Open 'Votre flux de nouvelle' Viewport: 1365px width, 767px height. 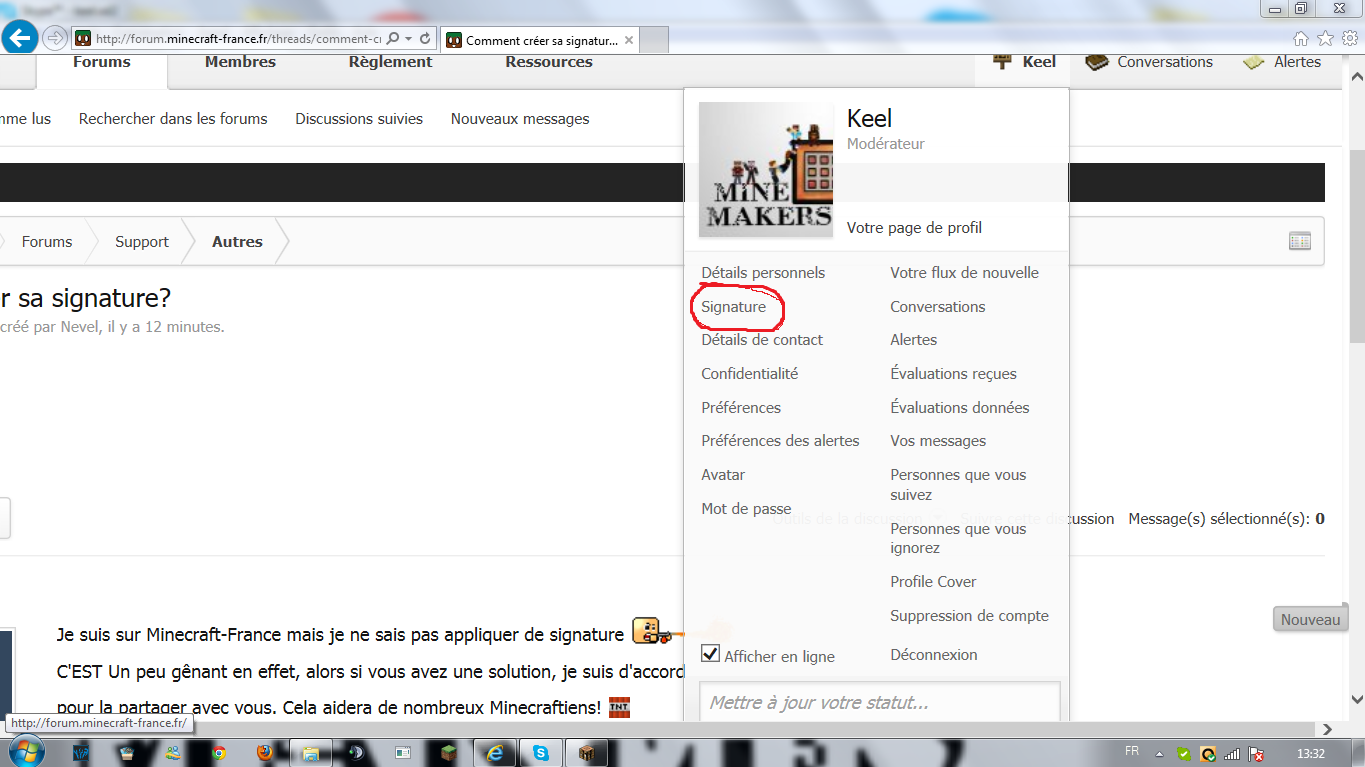pyautogui.click(x=965, y=273)
